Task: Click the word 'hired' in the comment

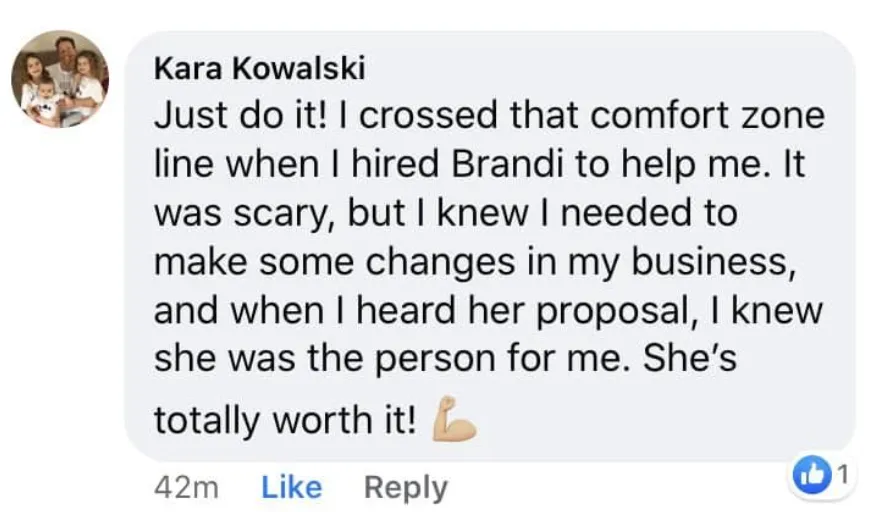Action: click(x=395, y=164)
